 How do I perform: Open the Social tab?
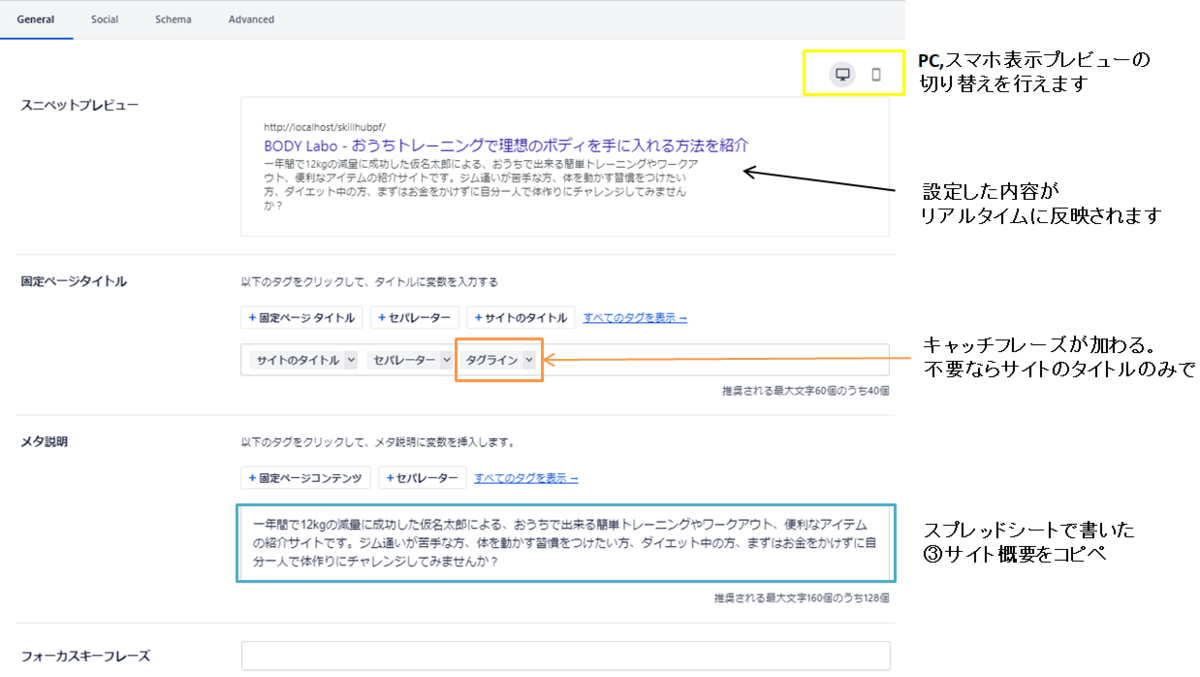tap(104, 19)
